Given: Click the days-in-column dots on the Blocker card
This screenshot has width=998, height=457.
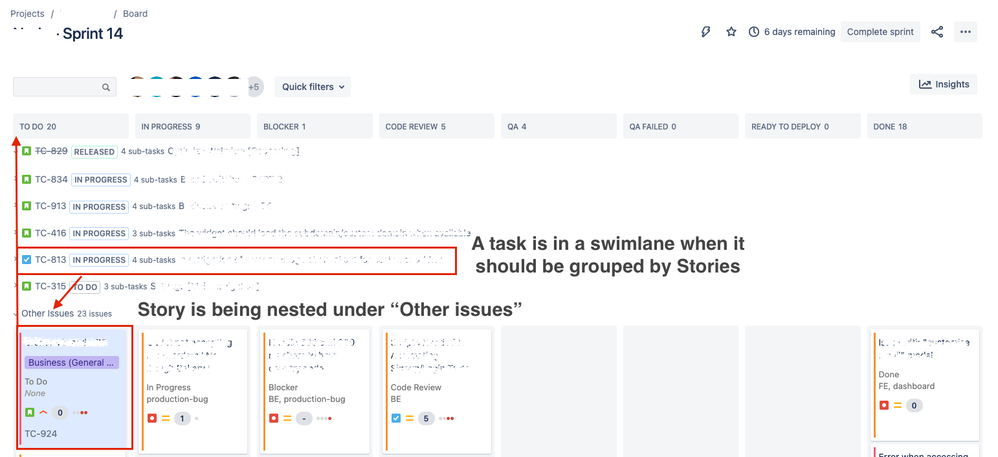Looking at the screenshot, I should pos(324,418).
